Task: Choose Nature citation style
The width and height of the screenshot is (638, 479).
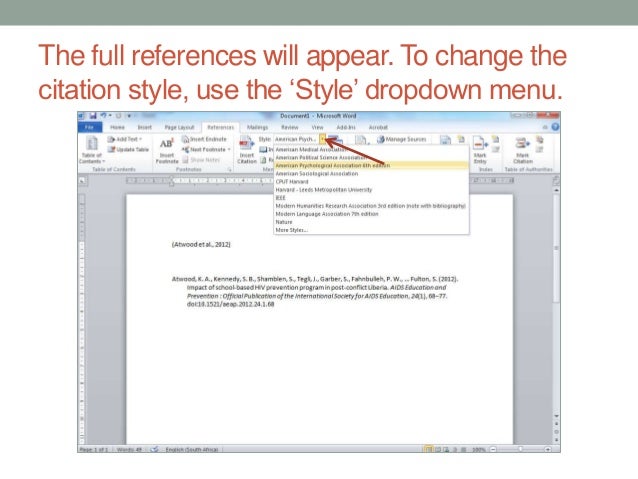Action: coord(371,222)
